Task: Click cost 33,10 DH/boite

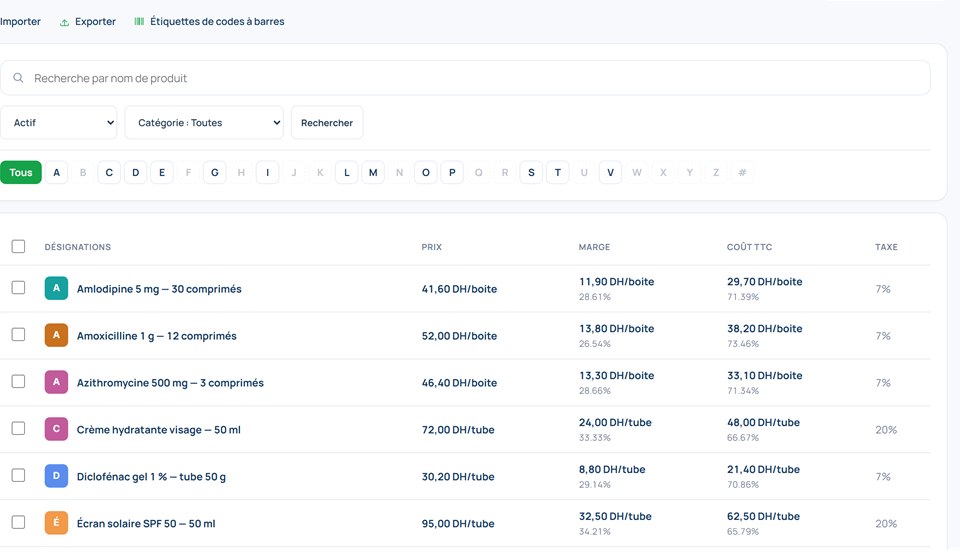Action: pos(765,375)
